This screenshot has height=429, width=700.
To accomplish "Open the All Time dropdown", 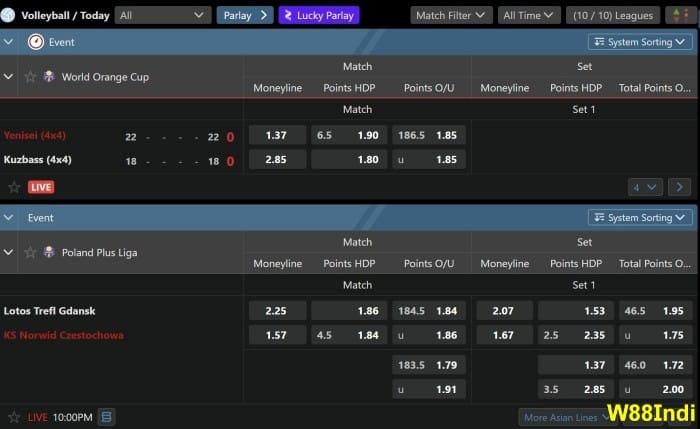I will [x=529, y=16].
